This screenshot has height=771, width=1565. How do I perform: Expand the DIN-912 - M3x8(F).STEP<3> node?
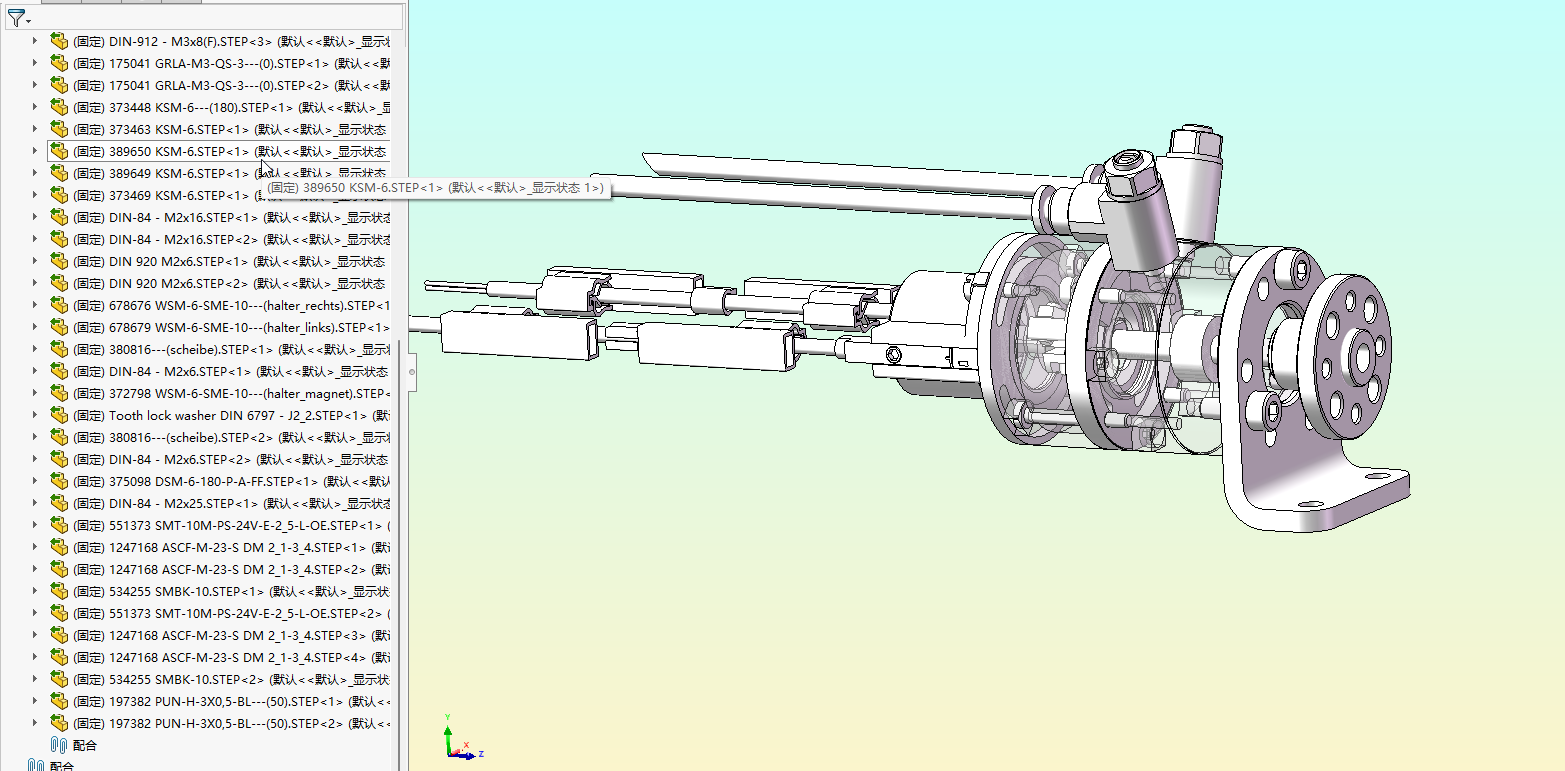[35, 41]
